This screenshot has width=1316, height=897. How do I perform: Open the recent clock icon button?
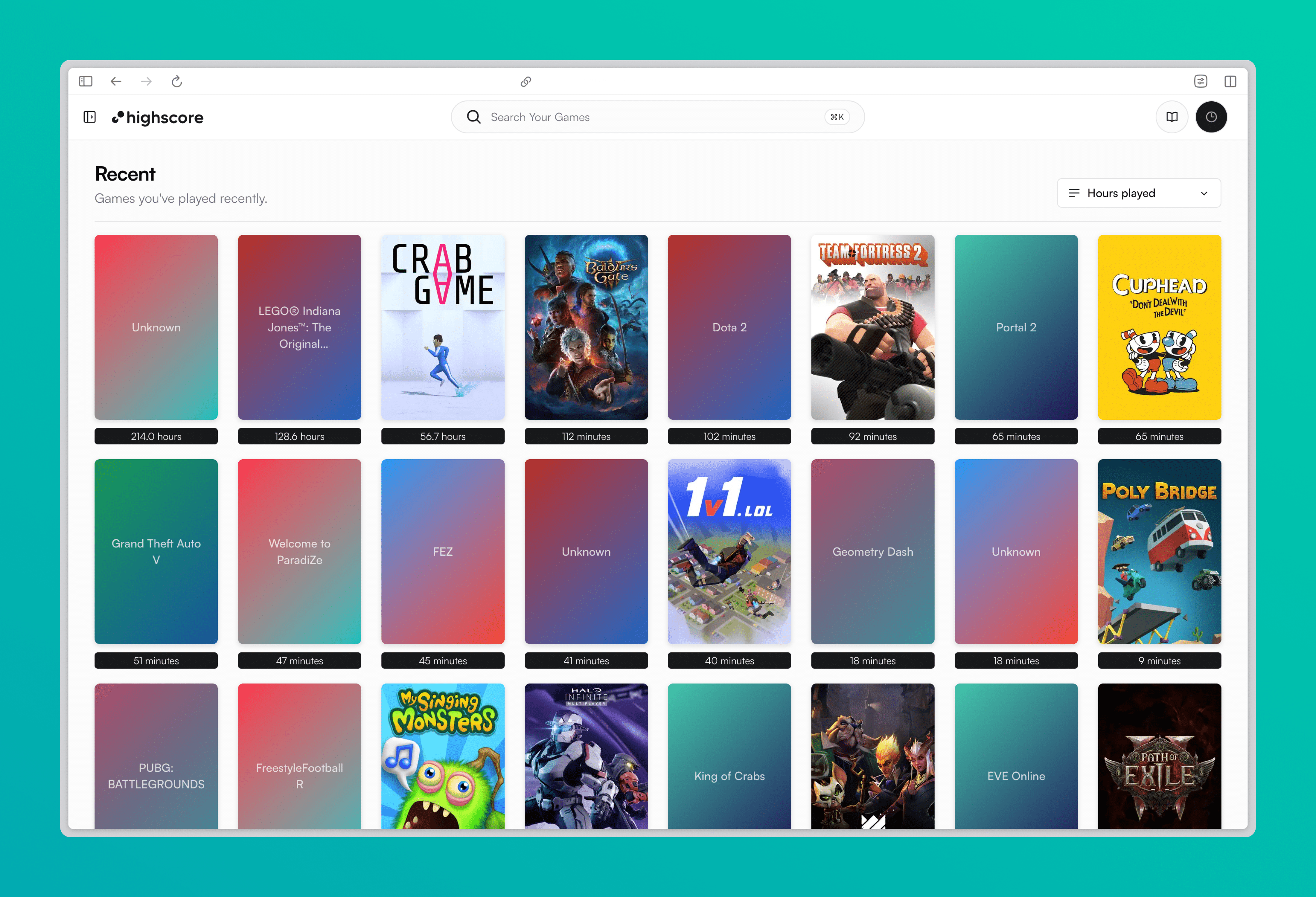pos(1211,117)
